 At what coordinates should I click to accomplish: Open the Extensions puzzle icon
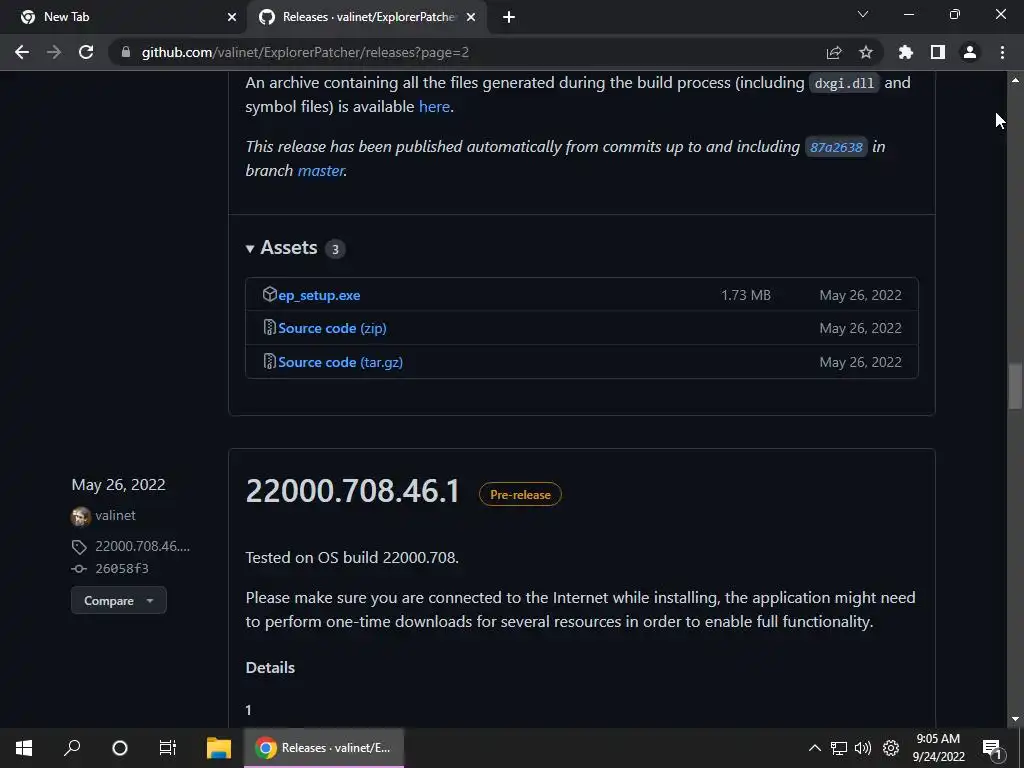point(906,52)
